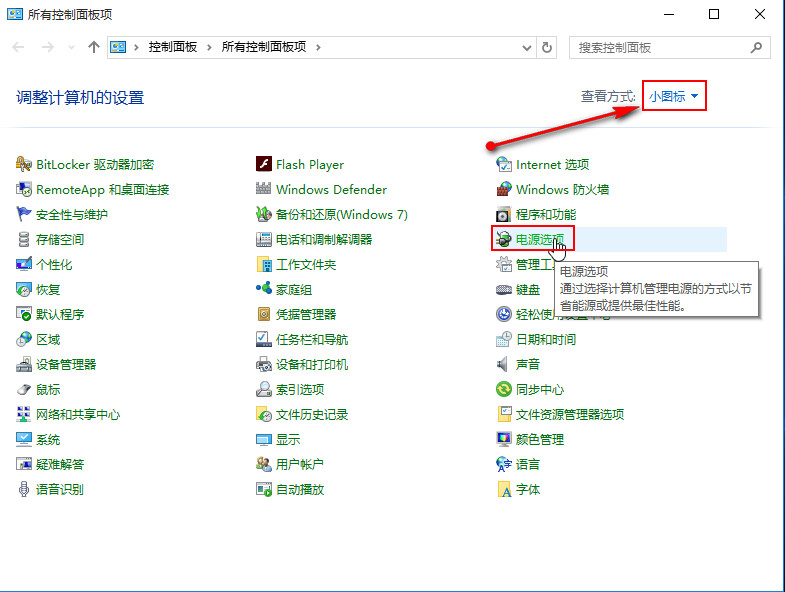Click the 文件历史记录 icon

tap(264, 415)
